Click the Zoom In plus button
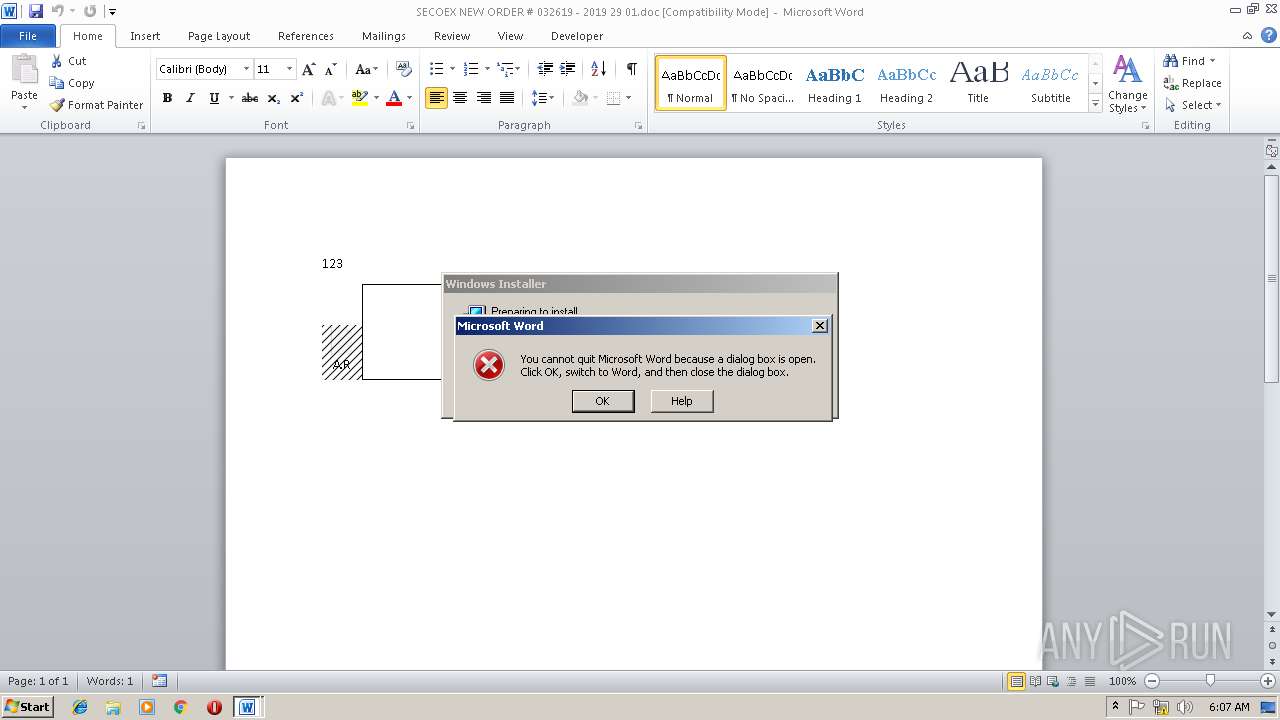Viewport: 1280px width, 720px height. [x=1268, y=681]
